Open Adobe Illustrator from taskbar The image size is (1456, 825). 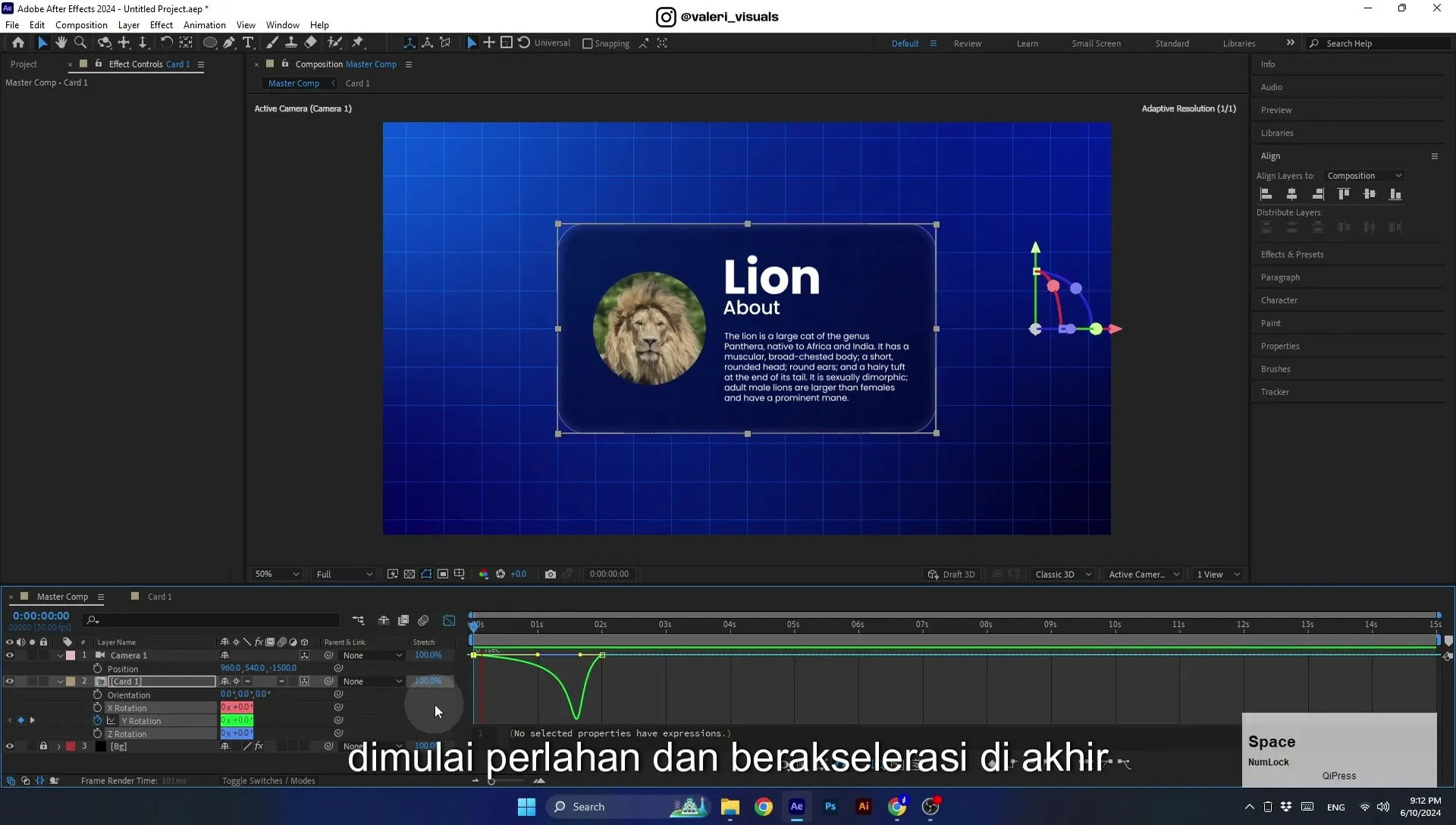click(x=864, y=807)
